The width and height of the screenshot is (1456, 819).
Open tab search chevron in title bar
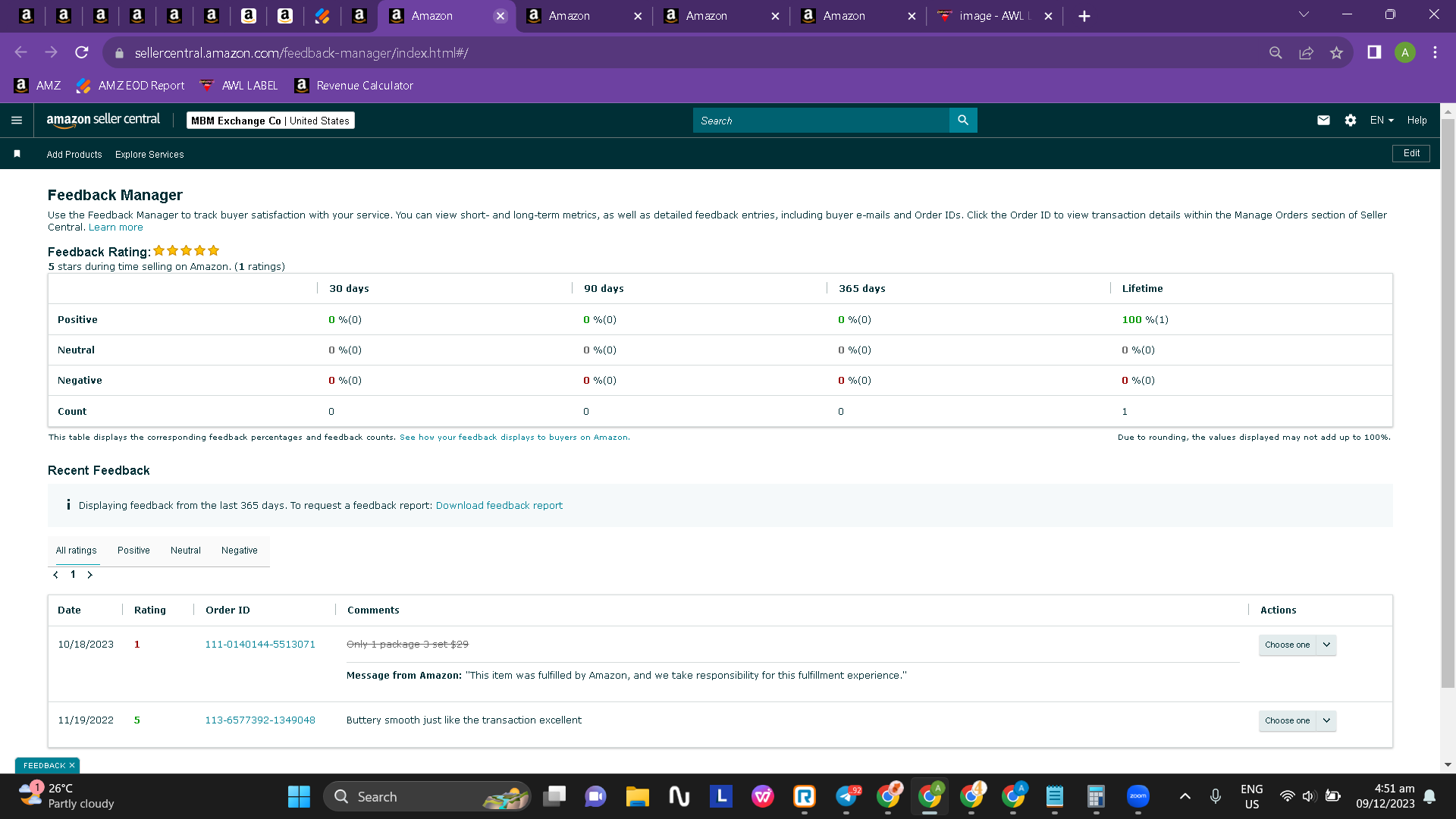point(1304,14)
